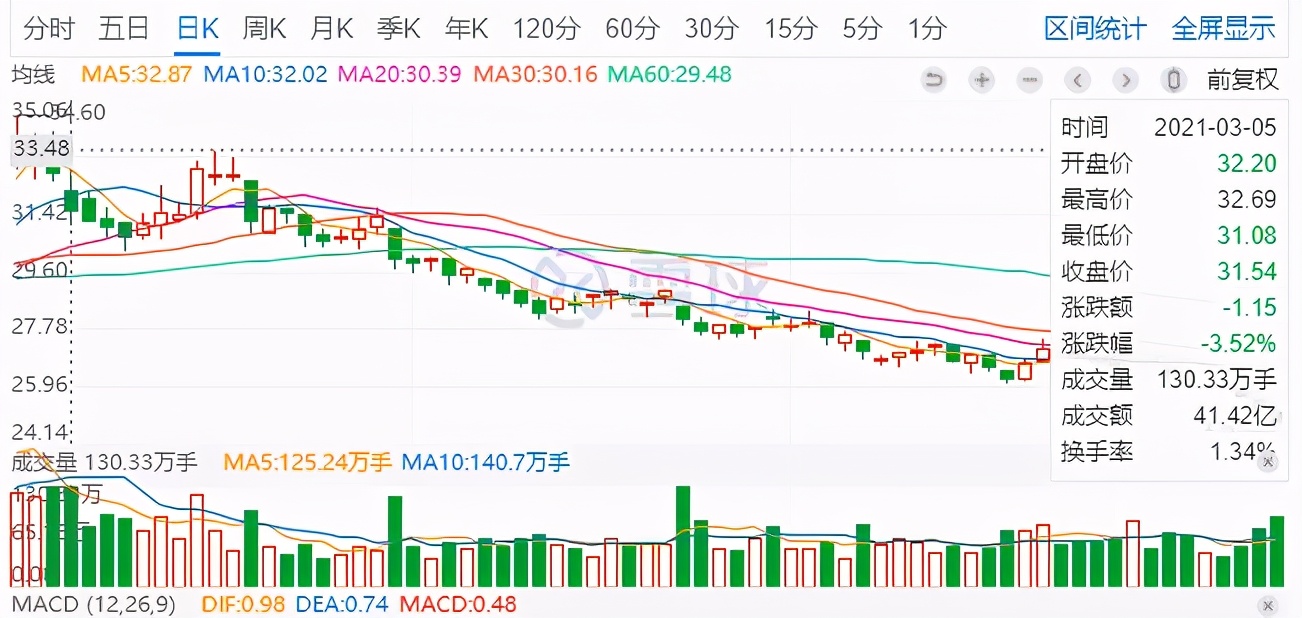This screenshot has width=1302, height=618.
Task: Switch to the 分时 chart tab
Action: [x=48, y=29]
